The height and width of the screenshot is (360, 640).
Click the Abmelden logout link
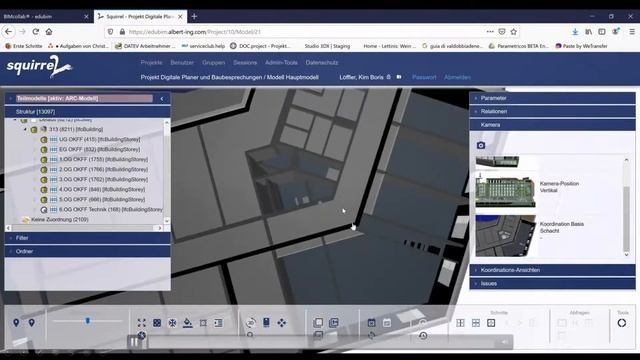457,77
